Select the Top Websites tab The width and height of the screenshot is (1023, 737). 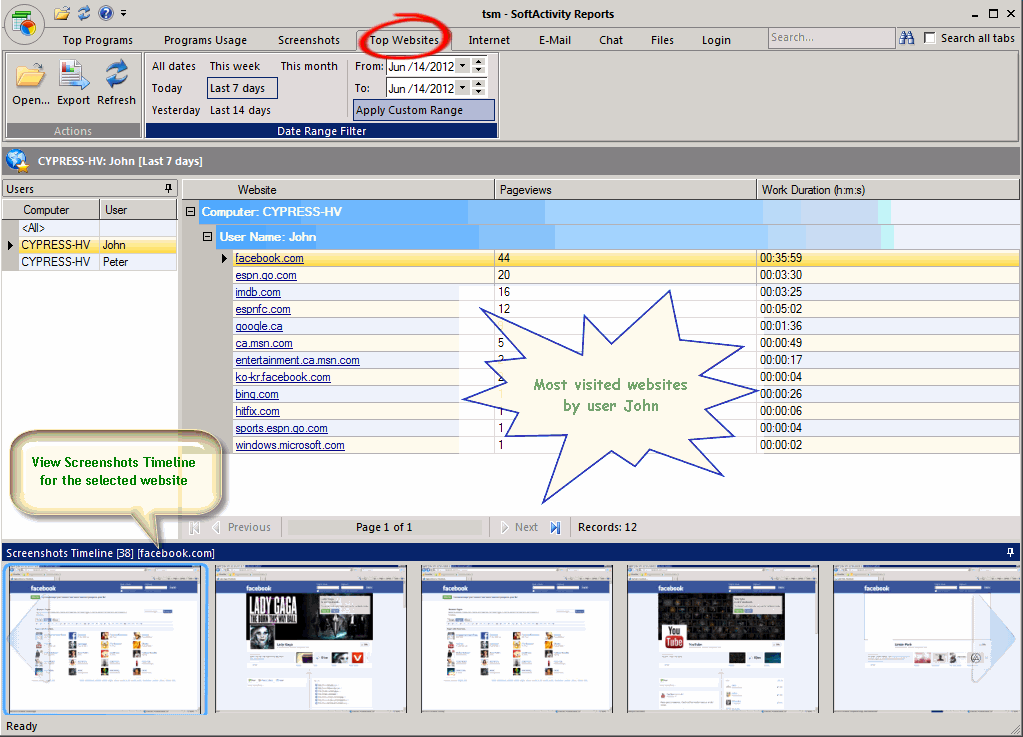coord(404,40)
